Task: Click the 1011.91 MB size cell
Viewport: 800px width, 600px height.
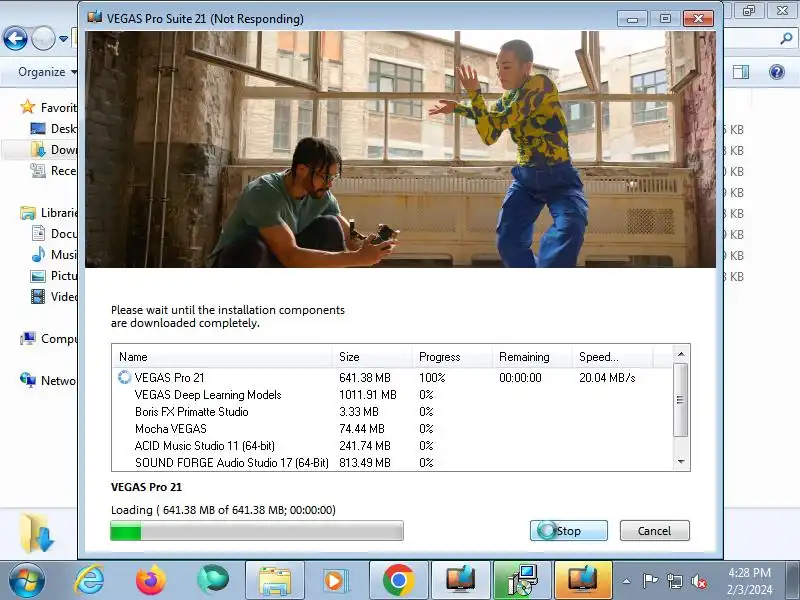Action: [x=367, y=395]
